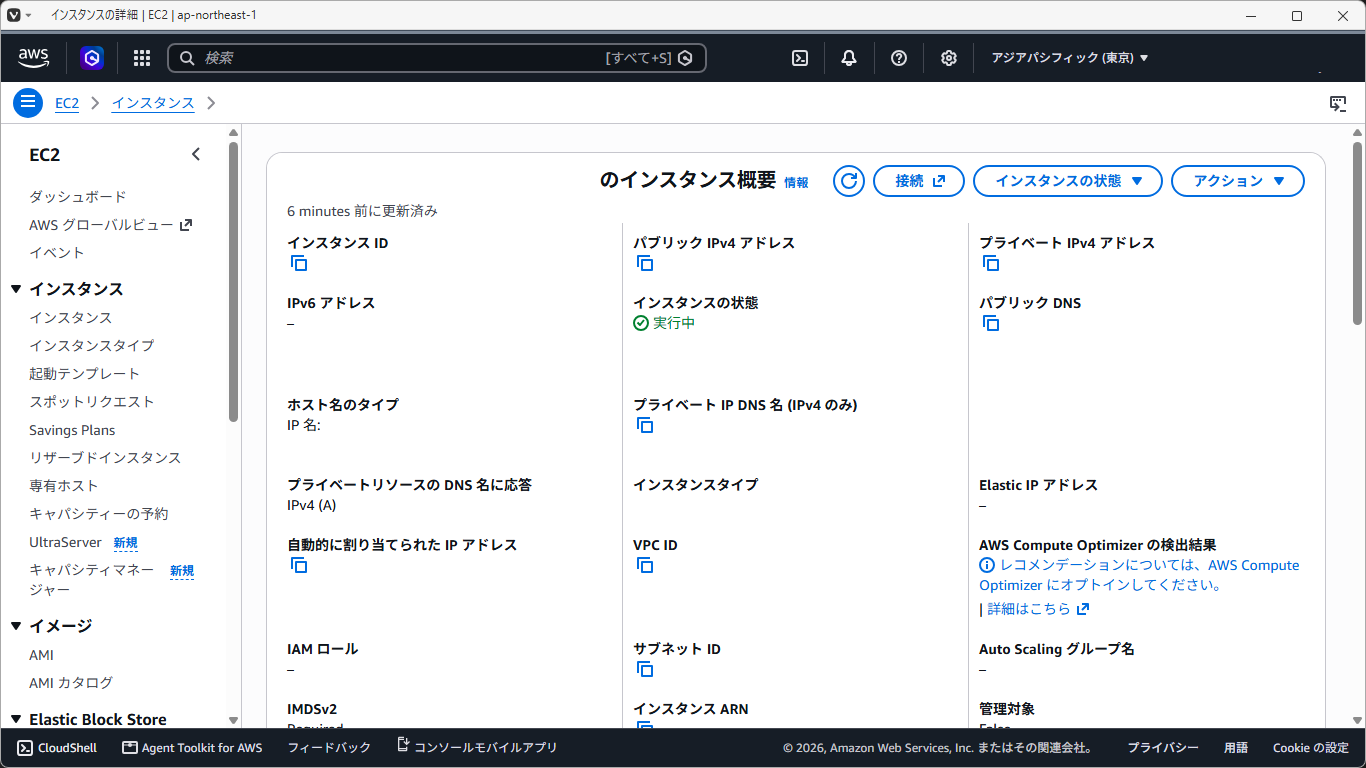Viewport: 1366px width, 768px height.
Task: Follow the 詳細はこちら link
Action: pos(1038,609)
